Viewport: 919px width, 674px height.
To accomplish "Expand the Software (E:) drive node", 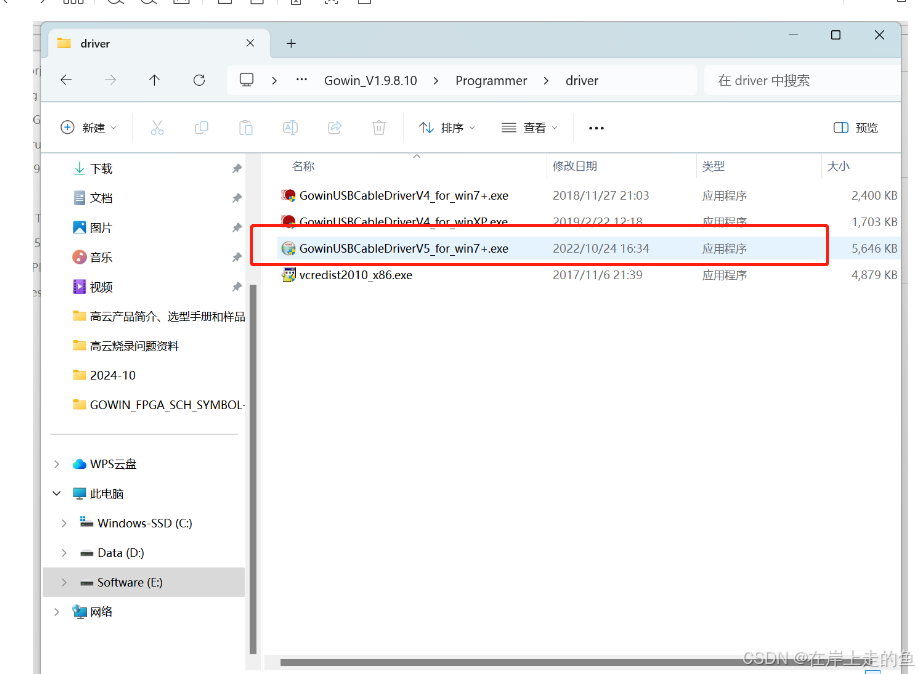I will 64,582.
